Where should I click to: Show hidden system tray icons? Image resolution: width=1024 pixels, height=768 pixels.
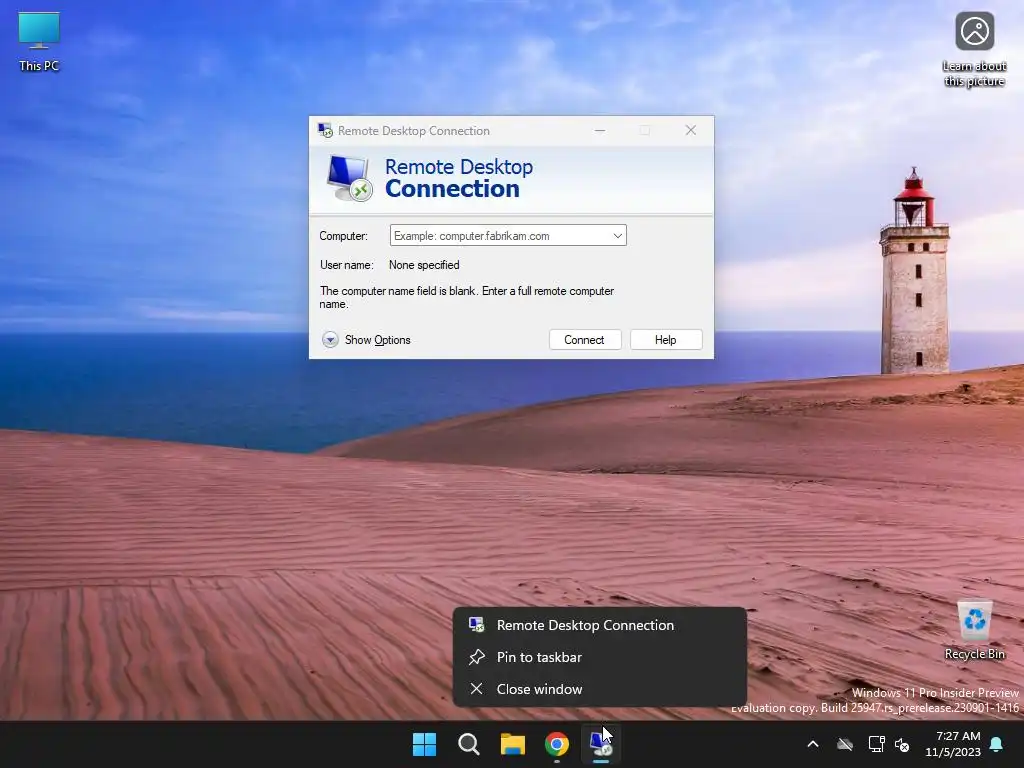point(813,744)
